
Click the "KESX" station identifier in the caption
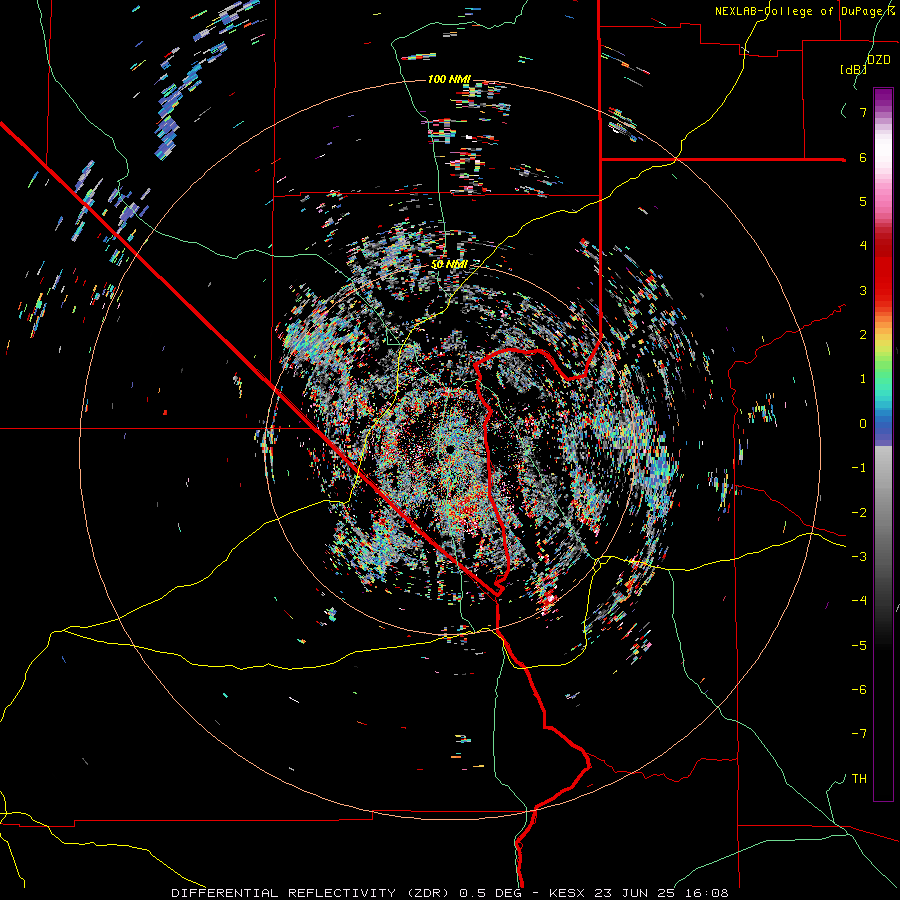pos(567,893)
